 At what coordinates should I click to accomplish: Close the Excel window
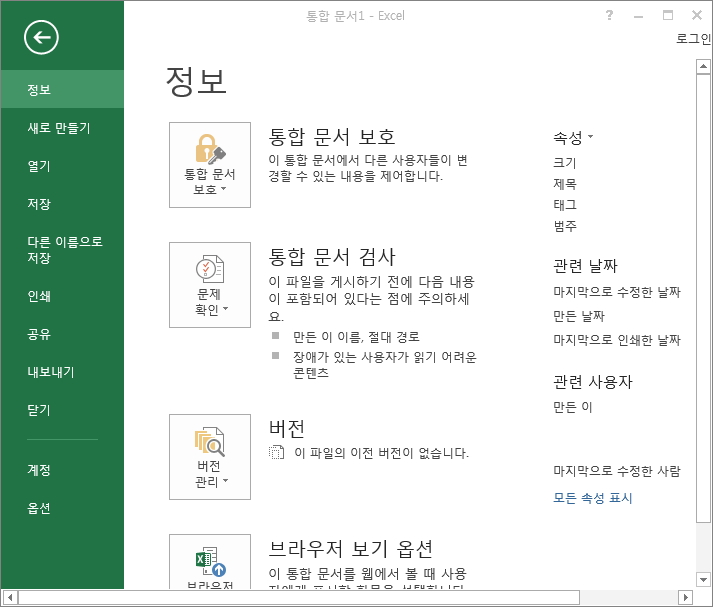pos(697,15)
